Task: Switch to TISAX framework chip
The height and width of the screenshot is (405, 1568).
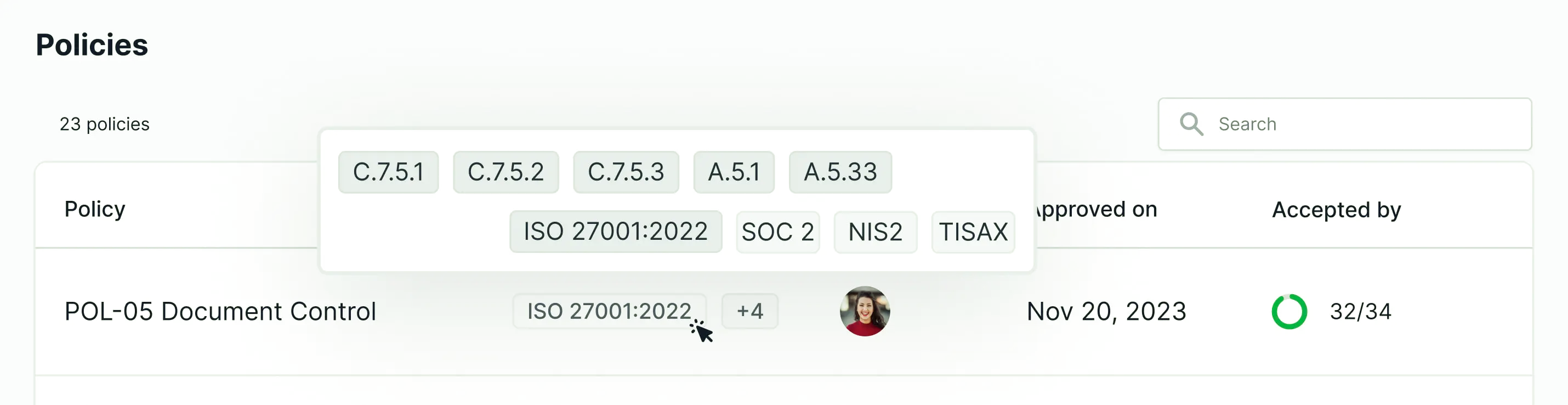Action: 973,232
